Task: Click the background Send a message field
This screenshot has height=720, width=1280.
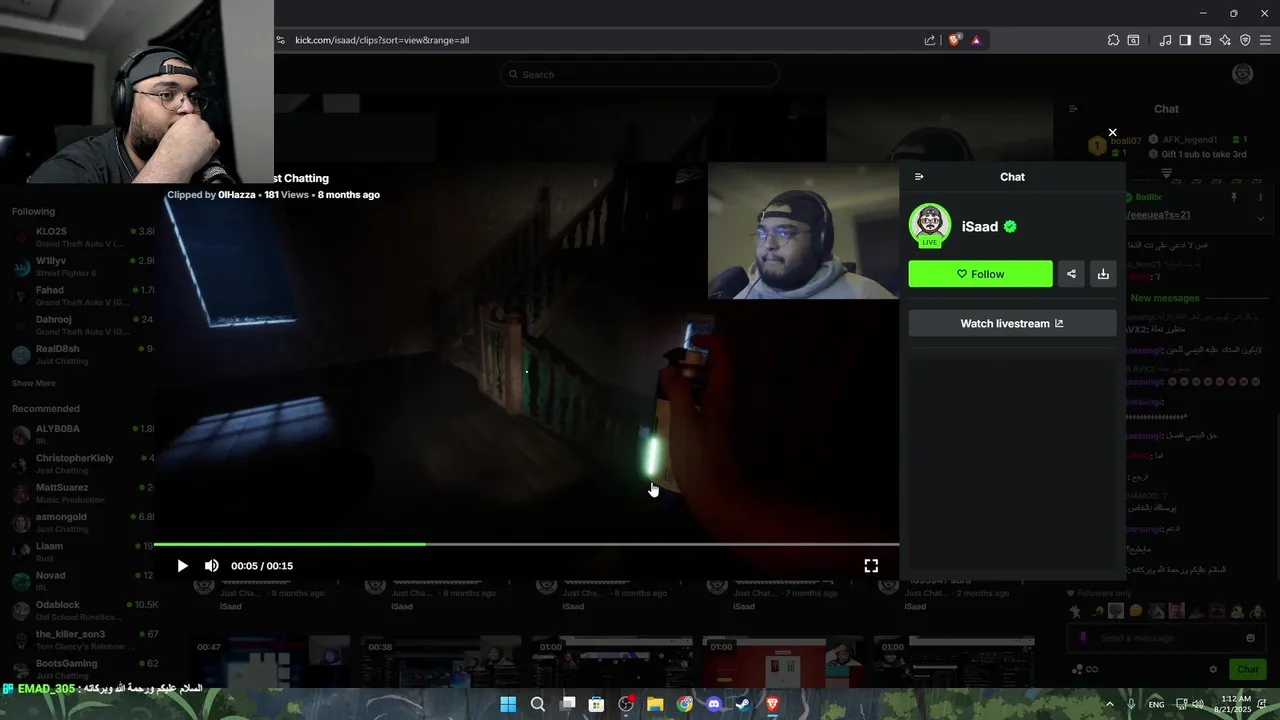Action: pos(1165,638)
